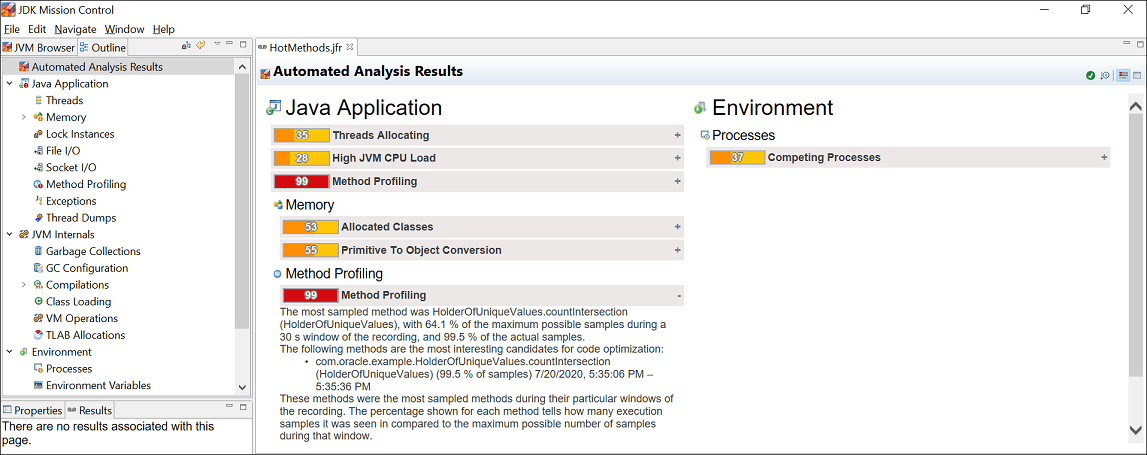1147x455 pixels.
Task: Close the HotMethods.jfr editor tab
Action: click(x=350, y=48)
